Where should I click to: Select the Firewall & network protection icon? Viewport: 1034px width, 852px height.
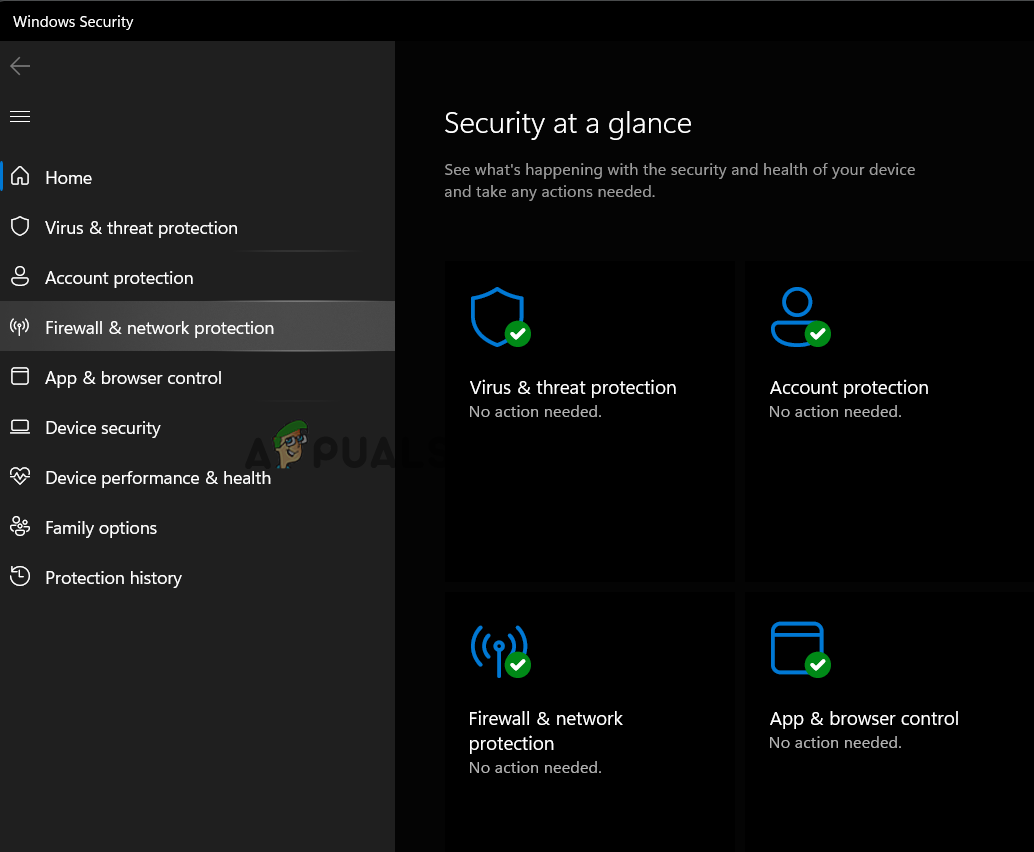click(20, 327)
